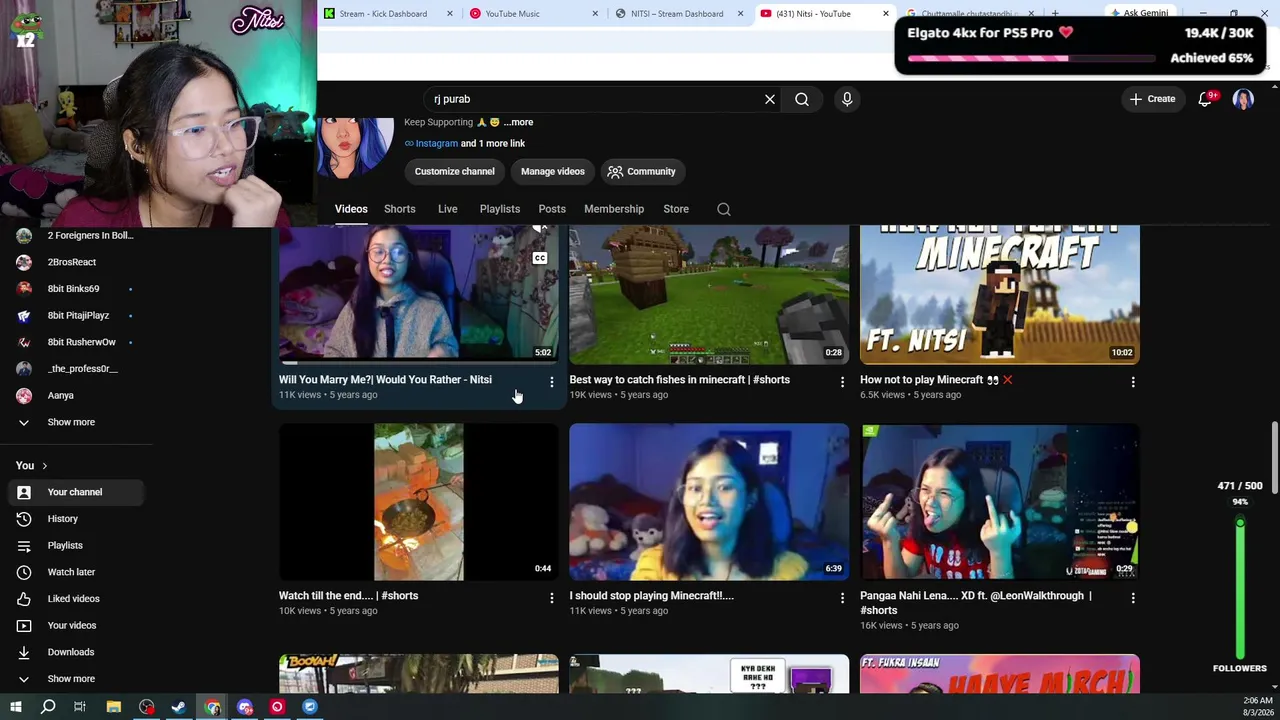The image size is (1280, 720).
Task: Open Steam from taskbar
Action: pos(179,707)
